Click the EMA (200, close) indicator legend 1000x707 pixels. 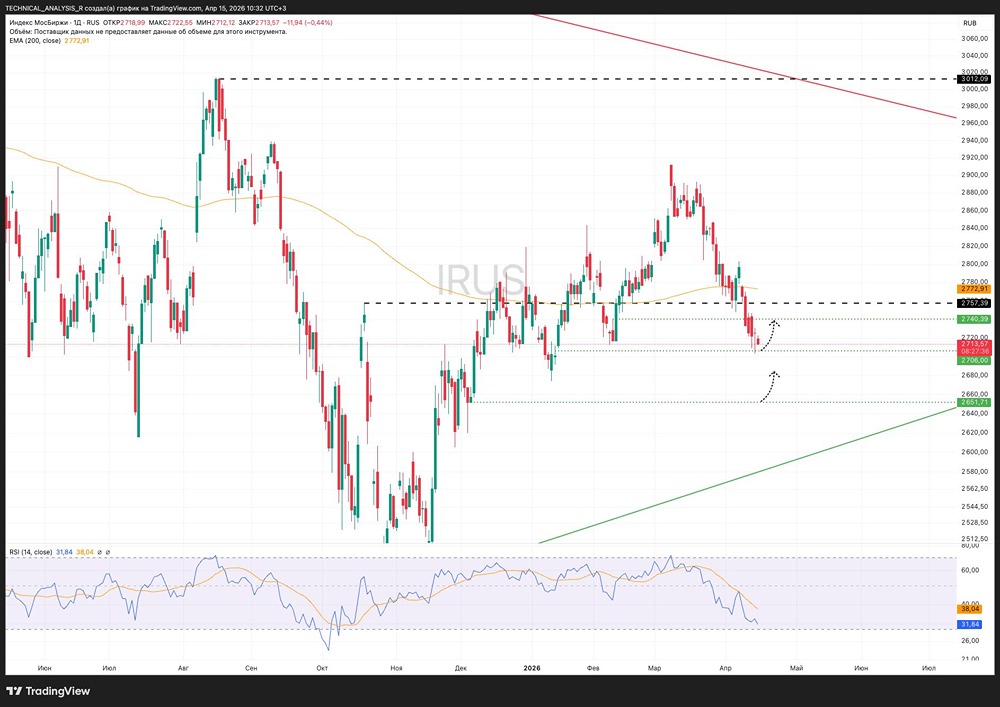coord(35,41)
